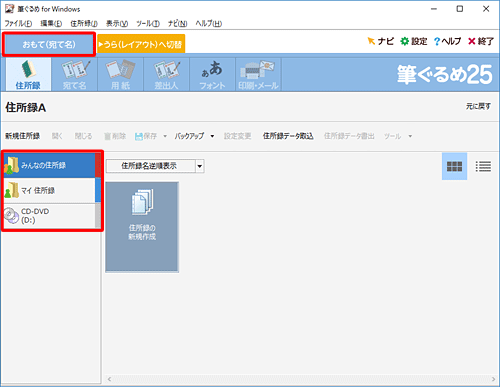Click 設定変更 button
Screen dimensions: 500x387
[237, 136]
